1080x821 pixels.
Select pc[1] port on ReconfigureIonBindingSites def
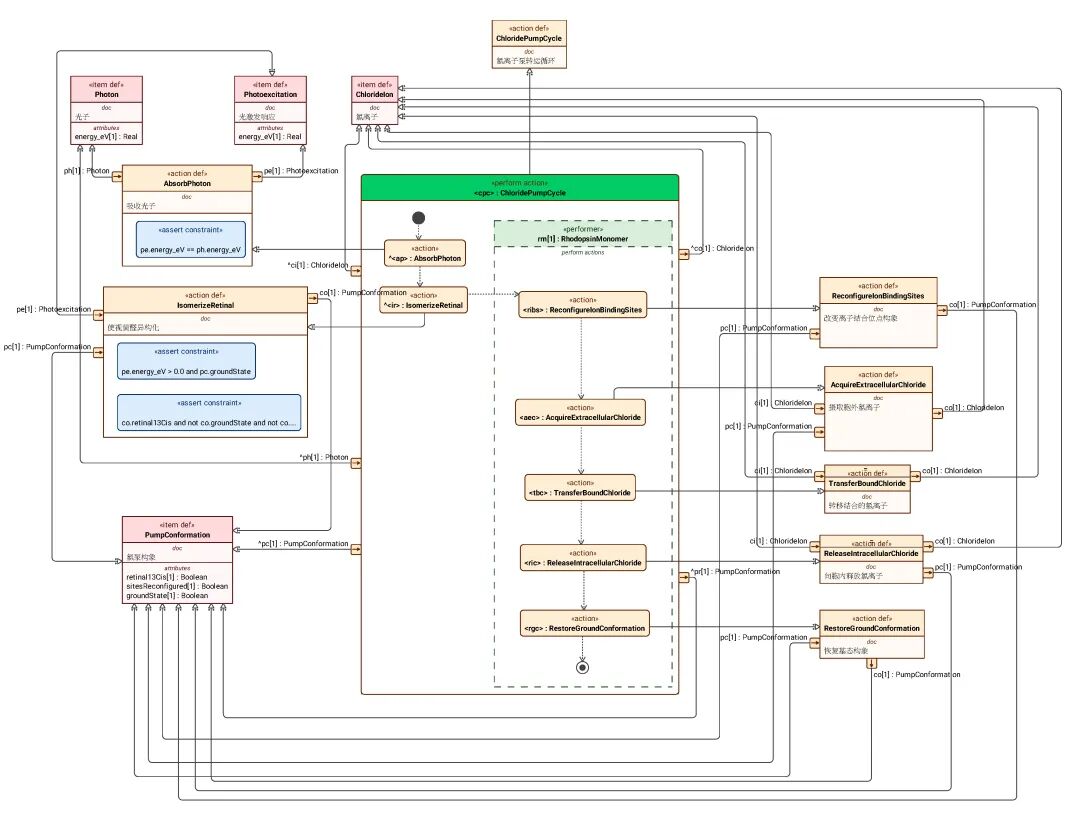[x=815, y=334]
